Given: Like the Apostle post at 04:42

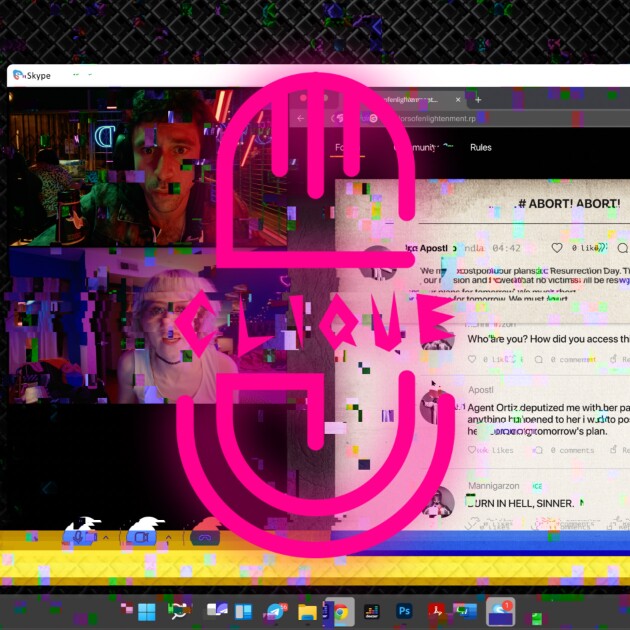Looking at the screenshot, I should pos(556,248).
